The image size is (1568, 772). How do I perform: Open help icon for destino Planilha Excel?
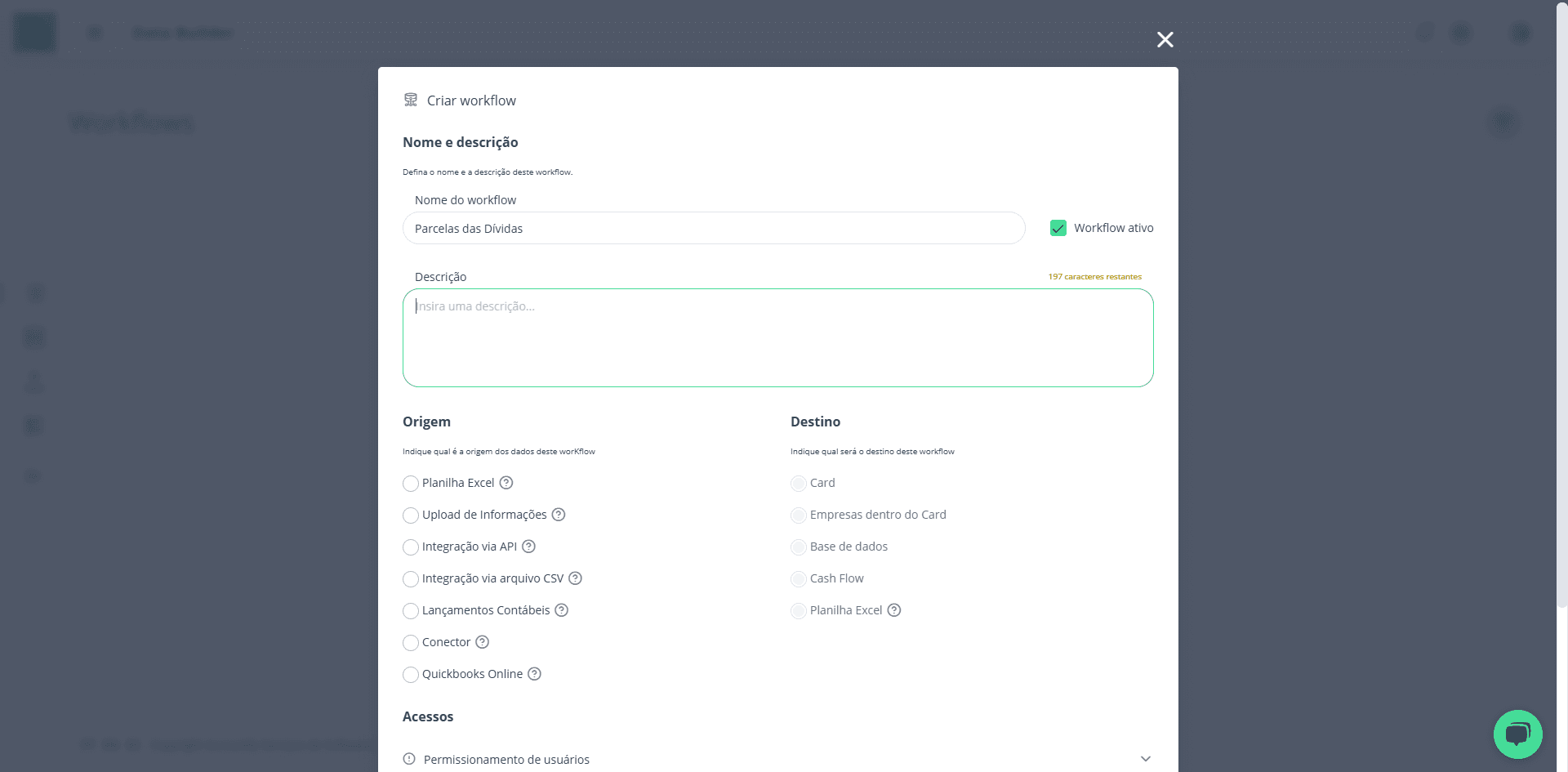point(894,610)
